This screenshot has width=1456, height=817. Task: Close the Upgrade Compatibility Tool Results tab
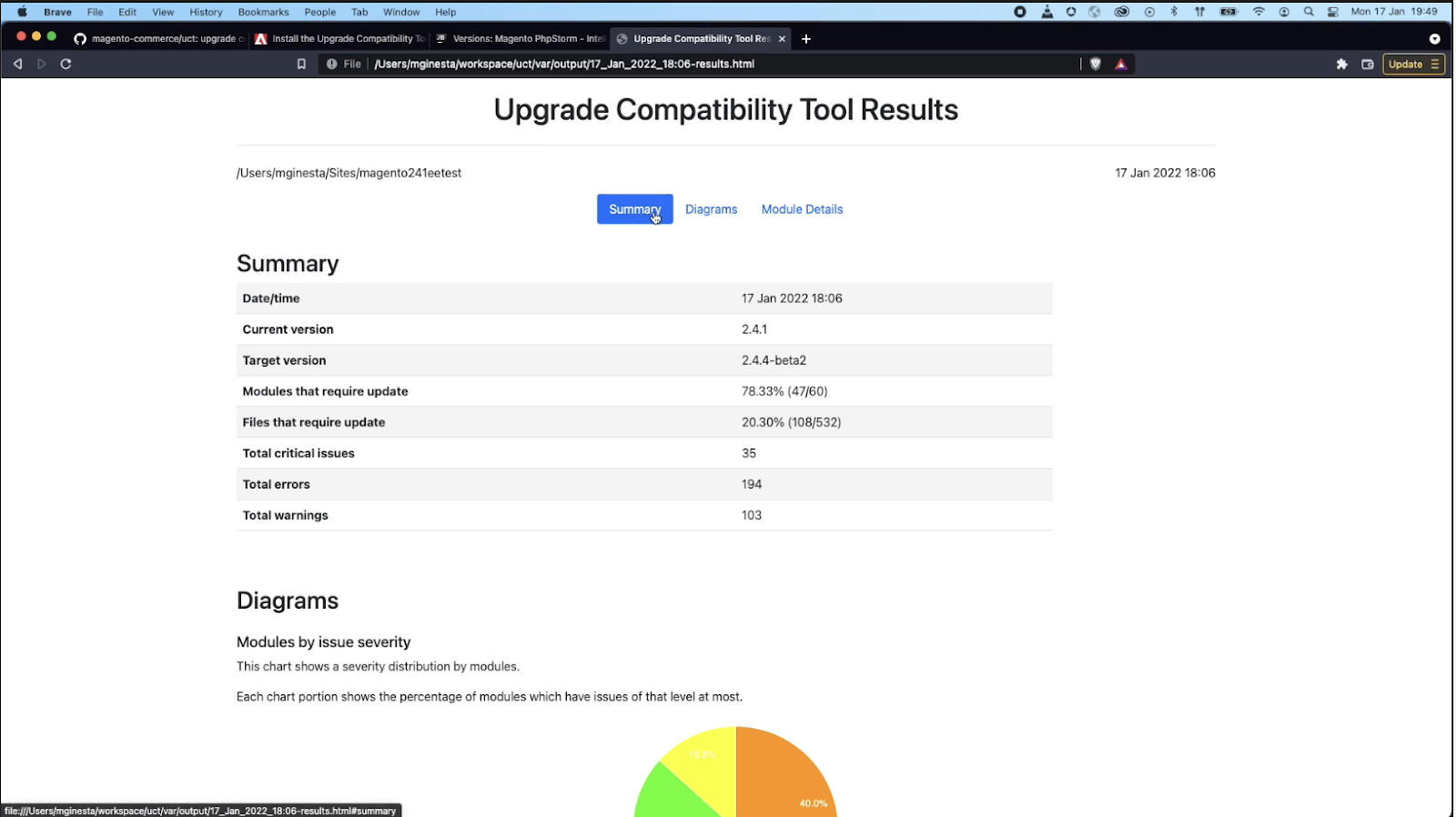pyautogui.click(x=782, y=39)
